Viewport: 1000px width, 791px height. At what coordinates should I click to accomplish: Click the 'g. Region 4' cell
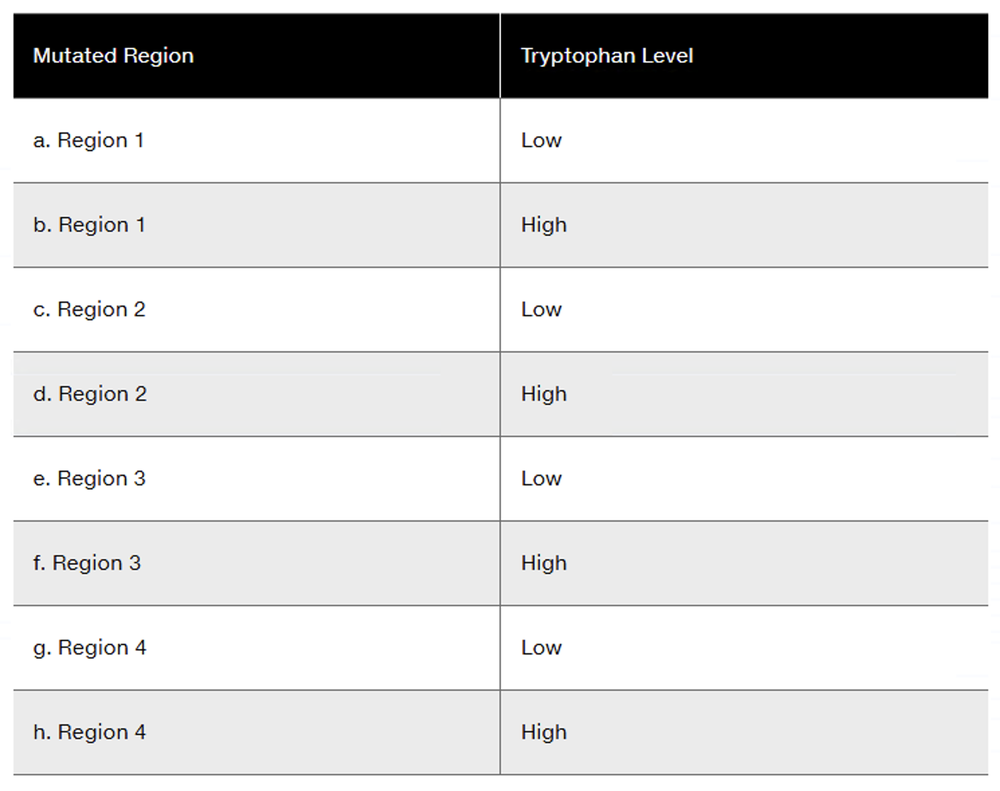tap(90, 648)
